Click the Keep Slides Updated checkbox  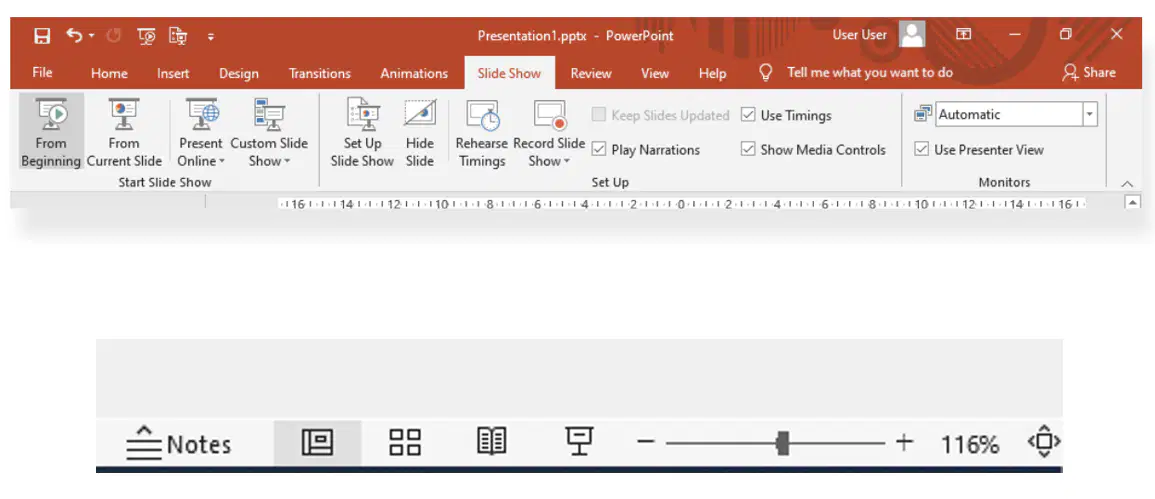[x=599, y=115]
